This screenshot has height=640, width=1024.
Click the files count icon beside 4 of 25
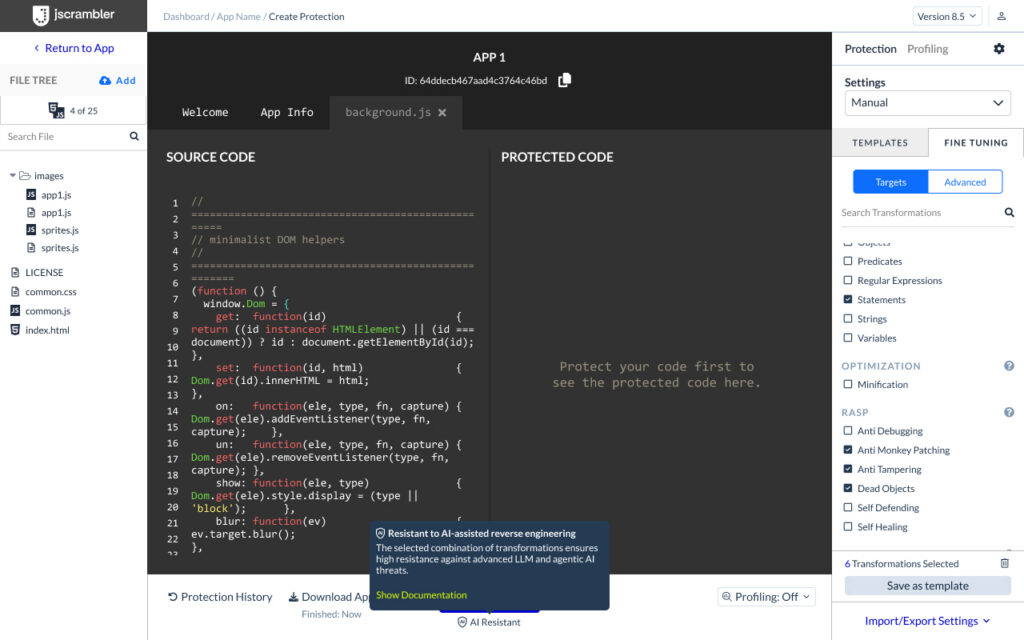[x=56, y=110]
